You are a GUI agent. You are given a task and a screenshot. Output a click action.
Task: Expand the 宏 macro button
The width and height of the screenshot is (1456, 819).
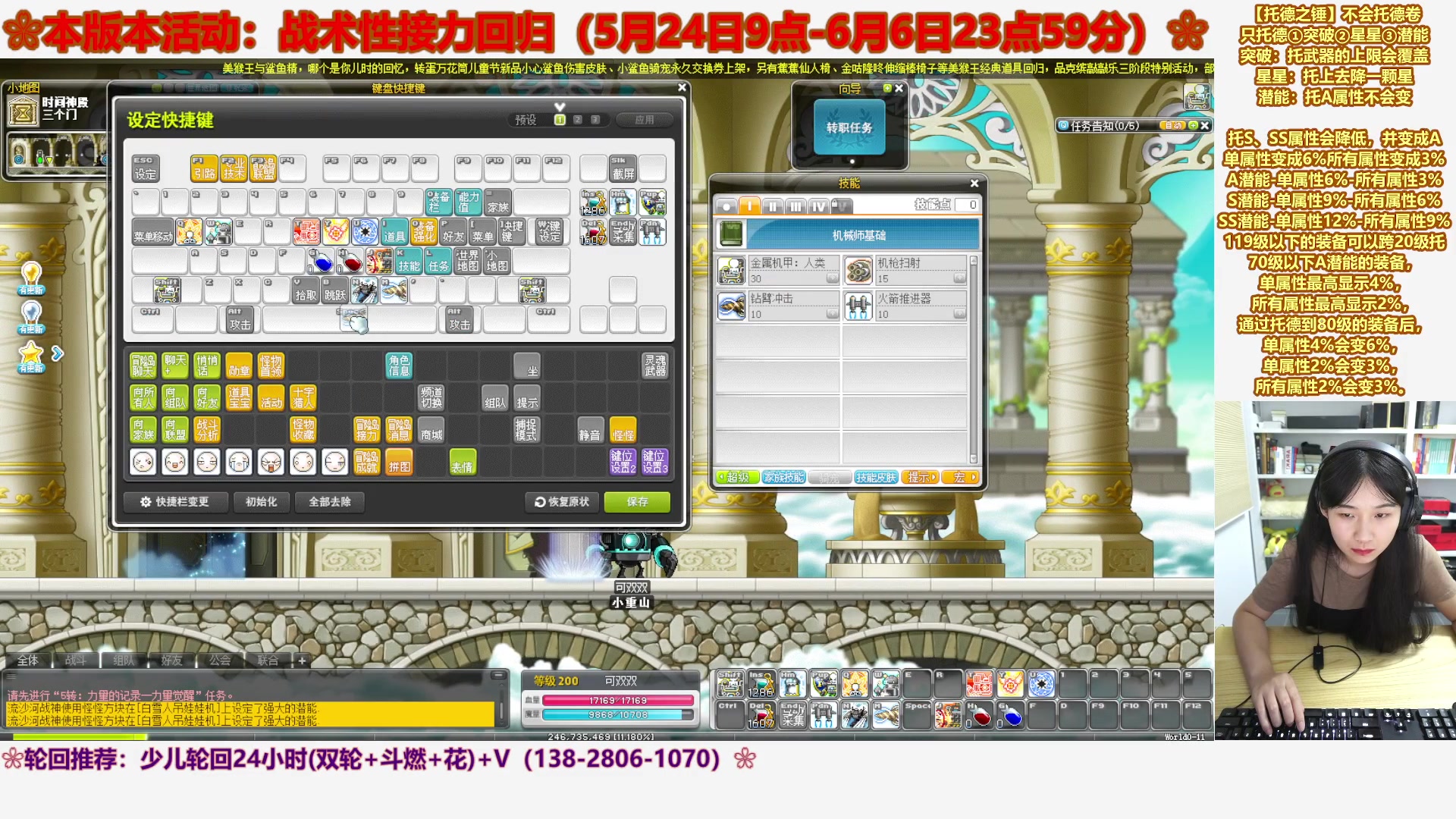(x=962, y=477)
